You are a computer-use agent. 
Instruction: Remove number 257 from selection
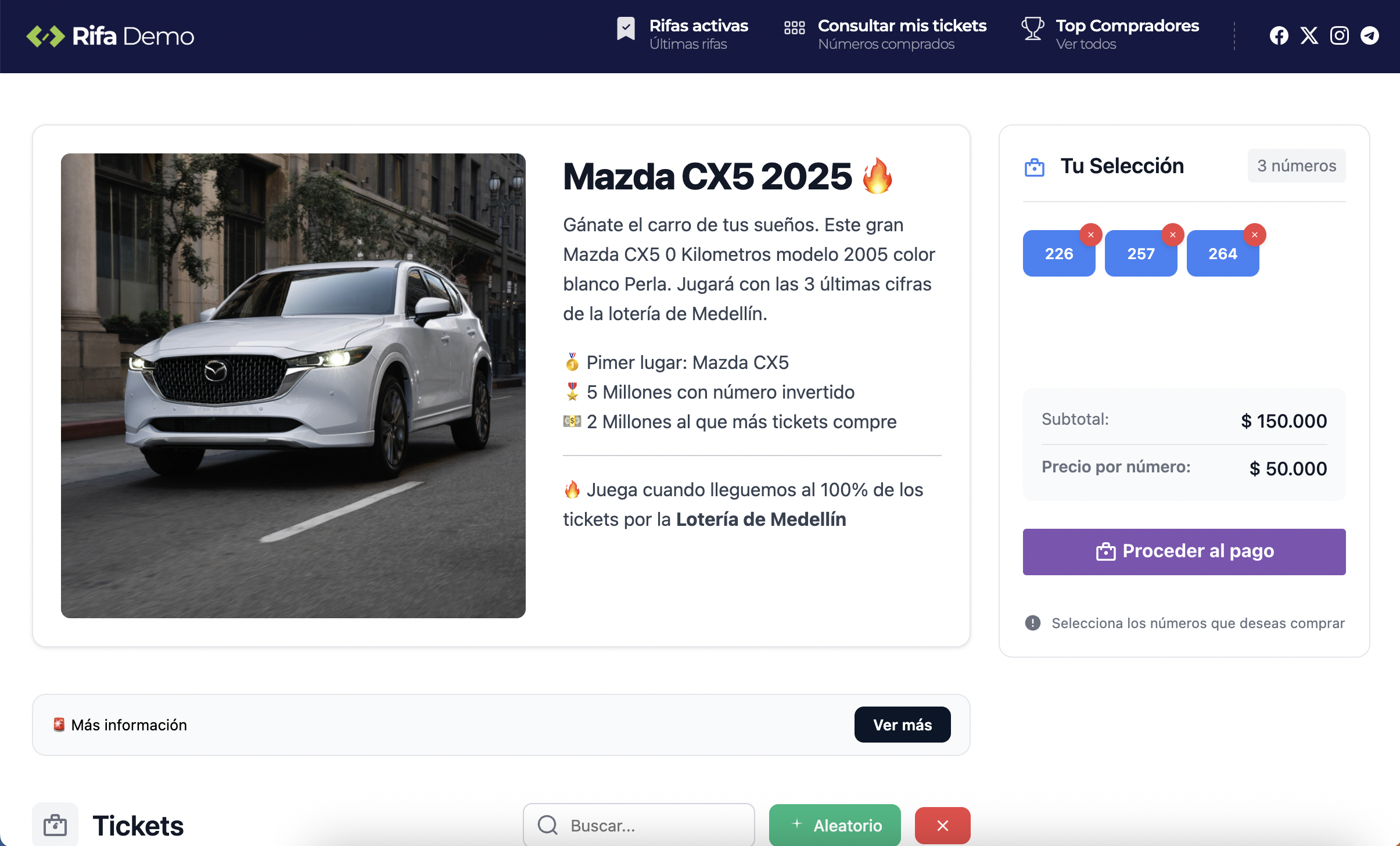pyautogui.click(x=1172, y=235)
